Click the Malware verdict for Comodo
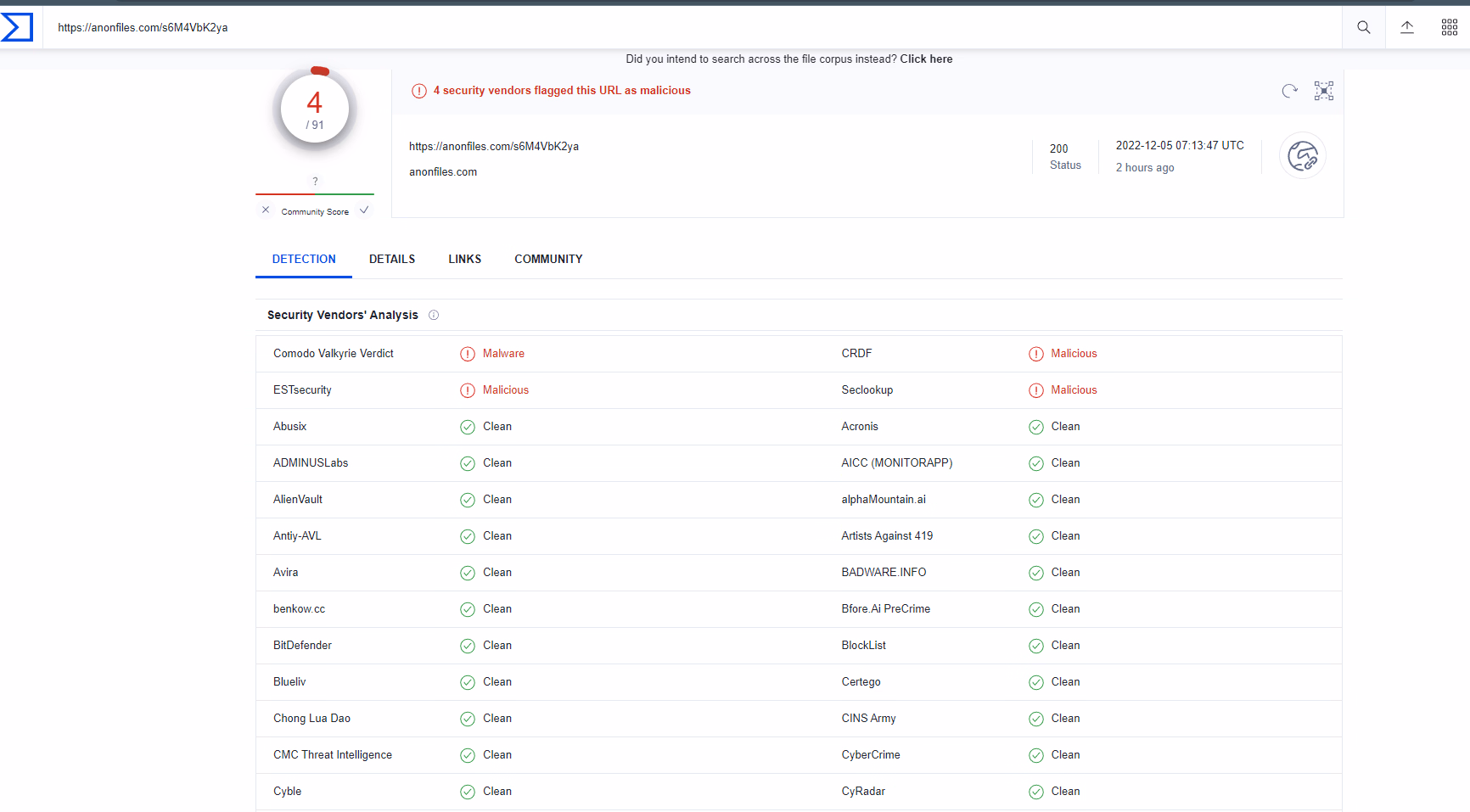 [504, 354]
